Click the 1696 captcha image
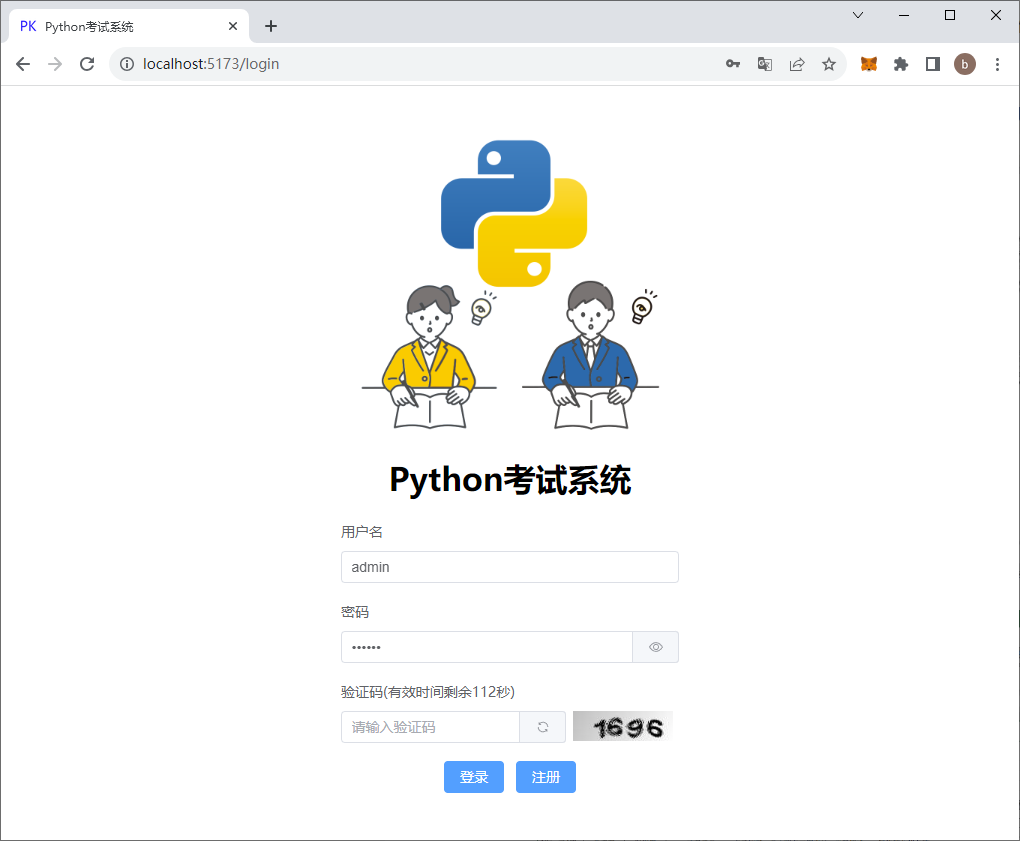 click(623, 727)
